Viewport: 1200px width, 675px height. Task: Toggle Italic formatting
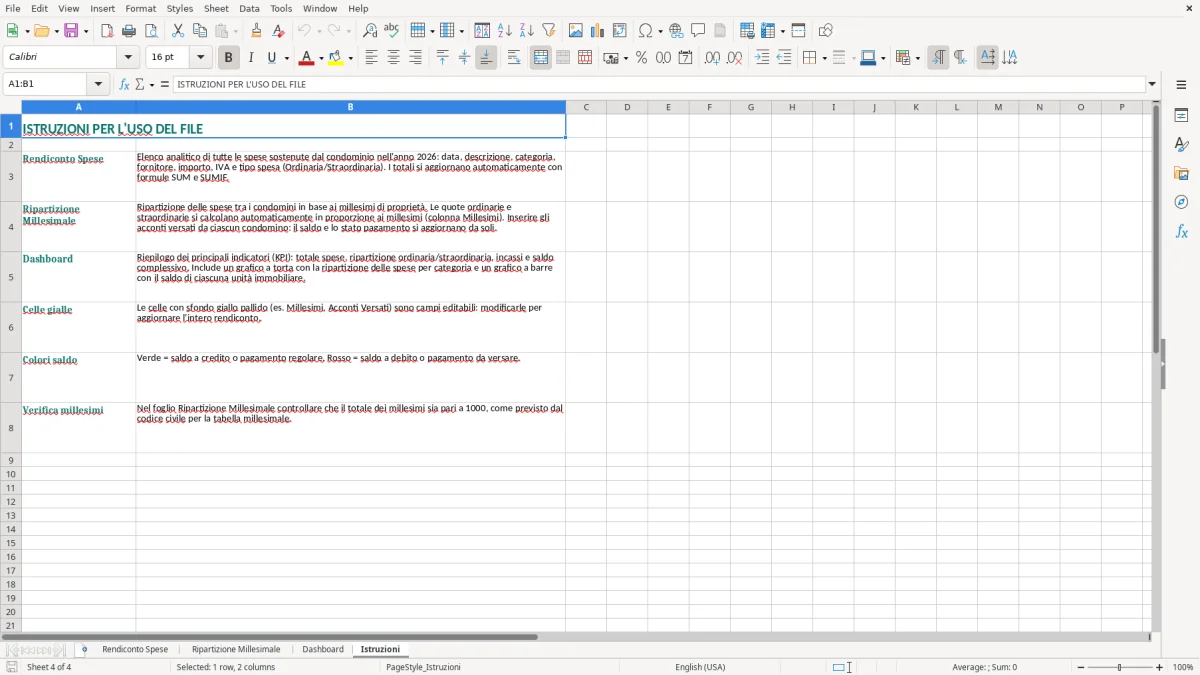250,58
